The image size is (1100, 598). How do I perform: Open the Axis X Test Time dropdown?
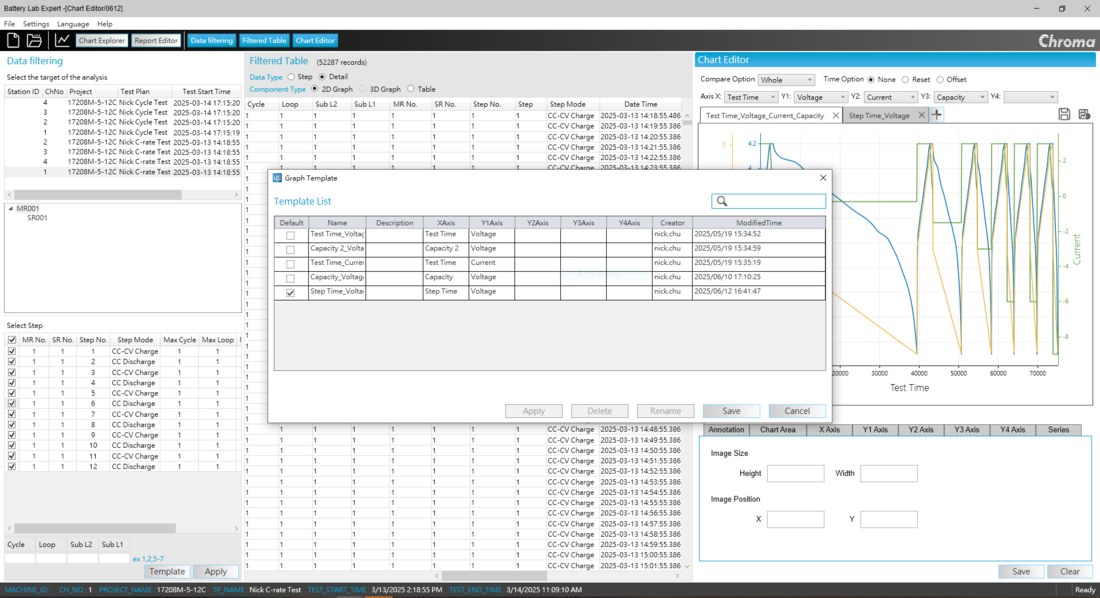pos(751,97)
